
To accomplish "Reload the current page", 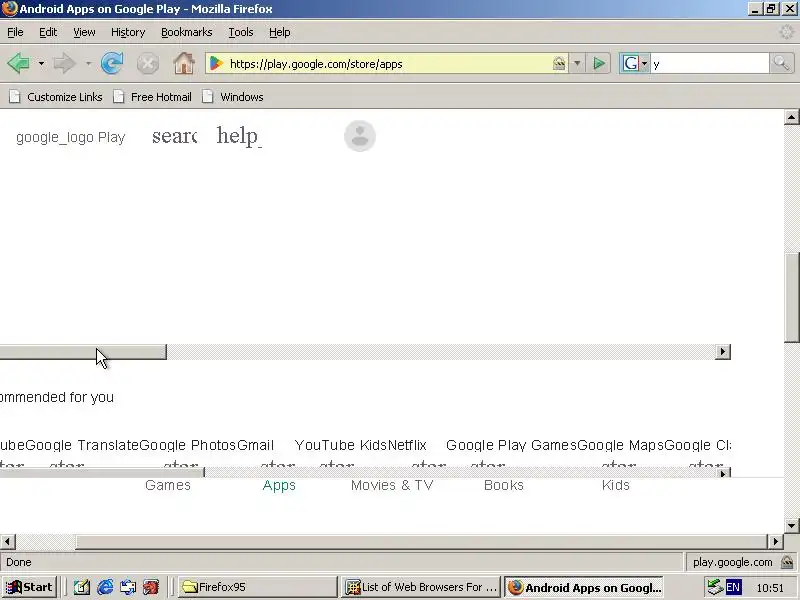I will coord(112,64).
